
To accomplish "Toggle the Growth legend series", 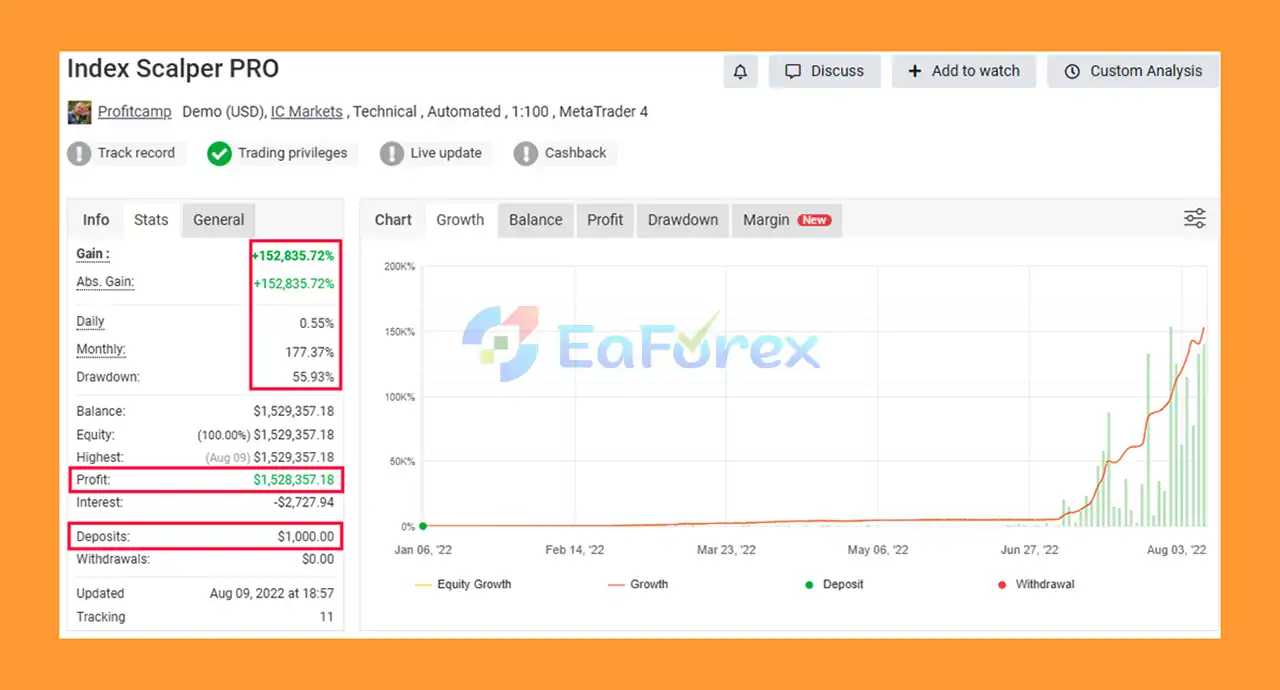I will pyautogui.click(x=638, y=584).
